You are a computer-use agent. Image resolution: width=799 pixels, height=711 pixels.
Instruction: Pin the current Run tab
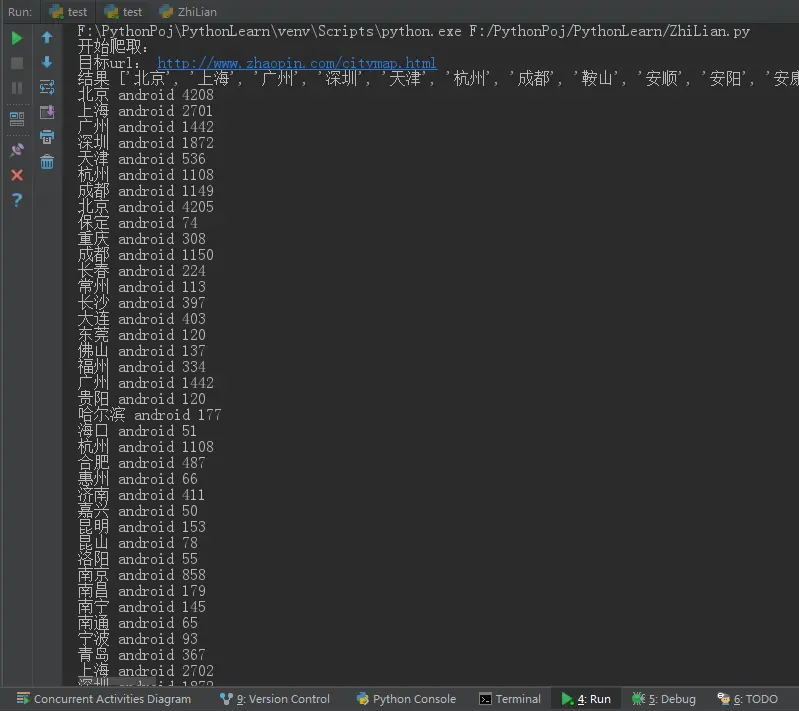(x=17, y=150)
